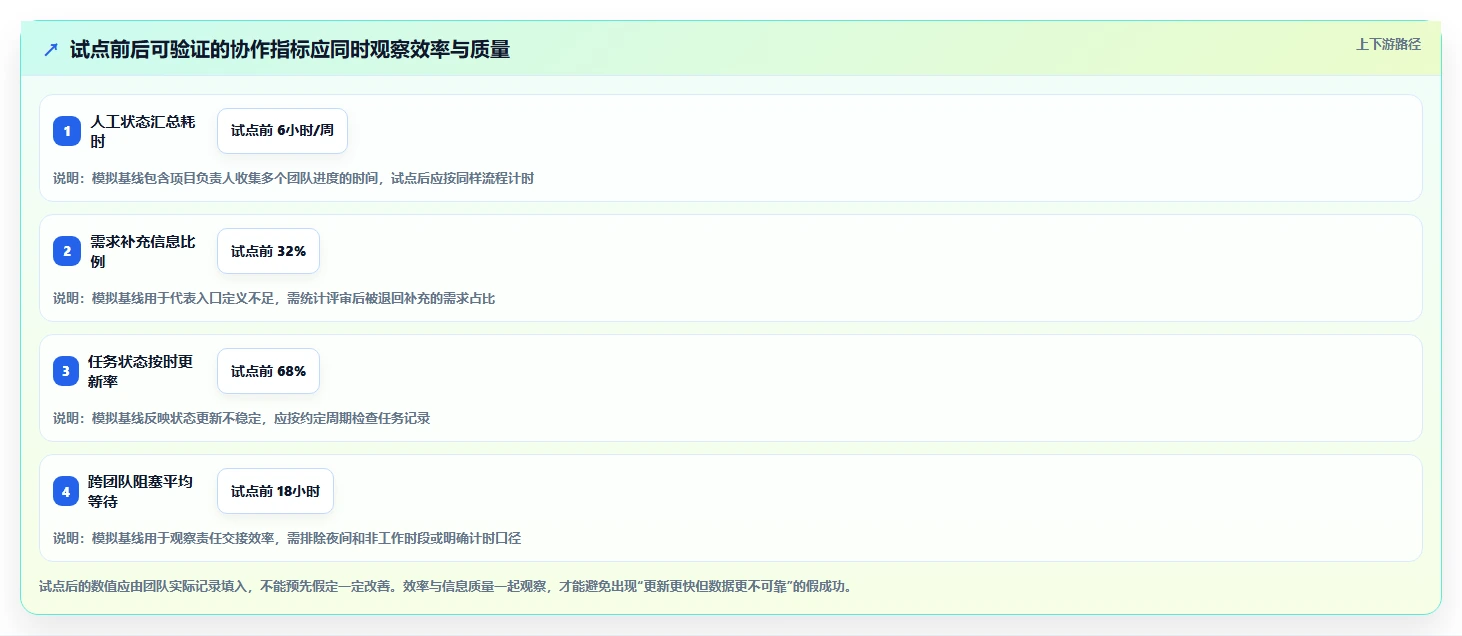Click the arrow icon beside the heading
1462x636 pixels.
[x=51, y=50]
